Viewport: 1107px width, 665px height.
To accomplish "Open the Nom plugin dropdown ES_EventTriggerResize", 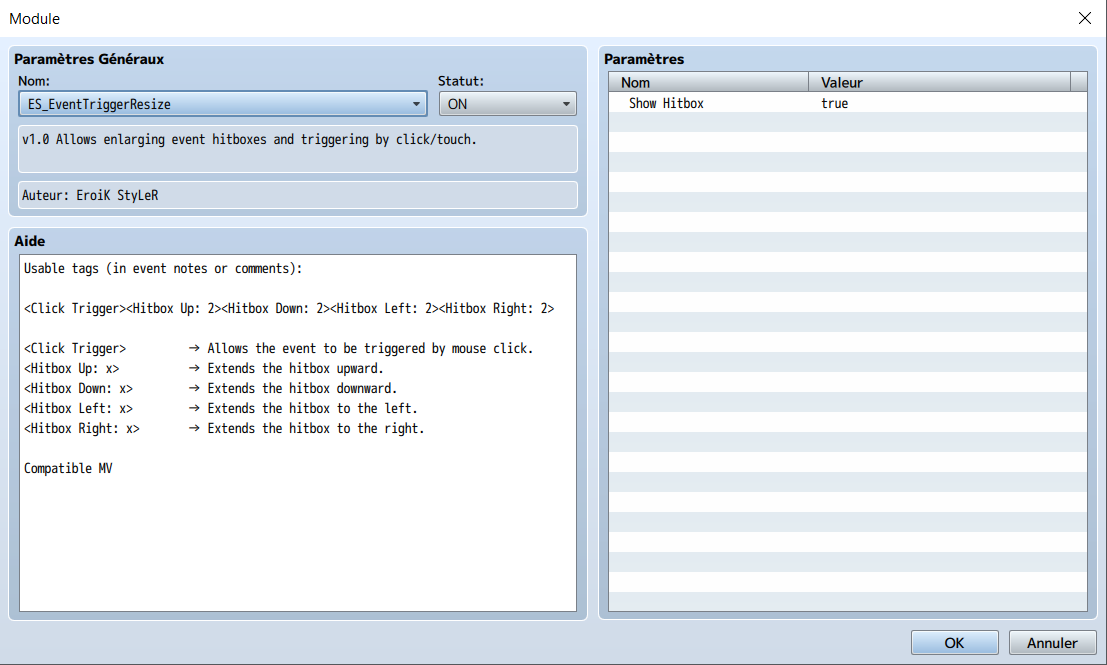I will pos(222,104).
